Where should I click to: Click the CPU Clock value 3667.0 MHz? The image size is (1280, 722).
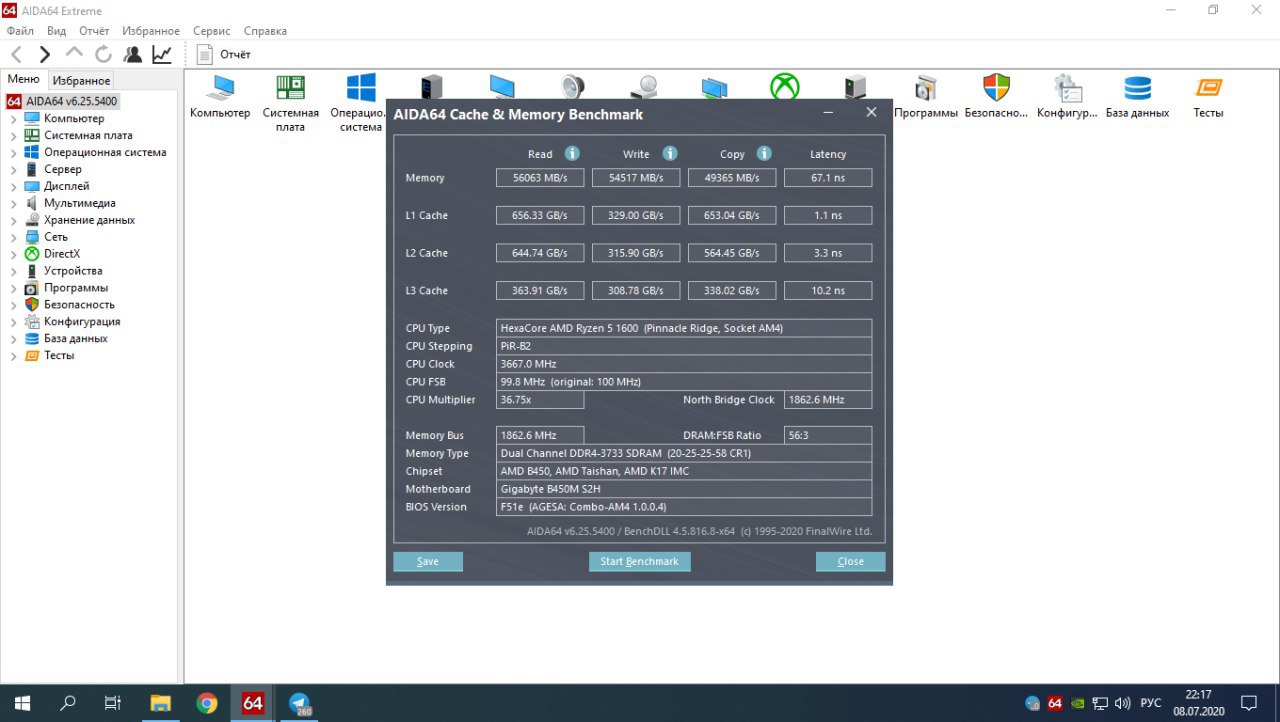[x=684, y=364]
